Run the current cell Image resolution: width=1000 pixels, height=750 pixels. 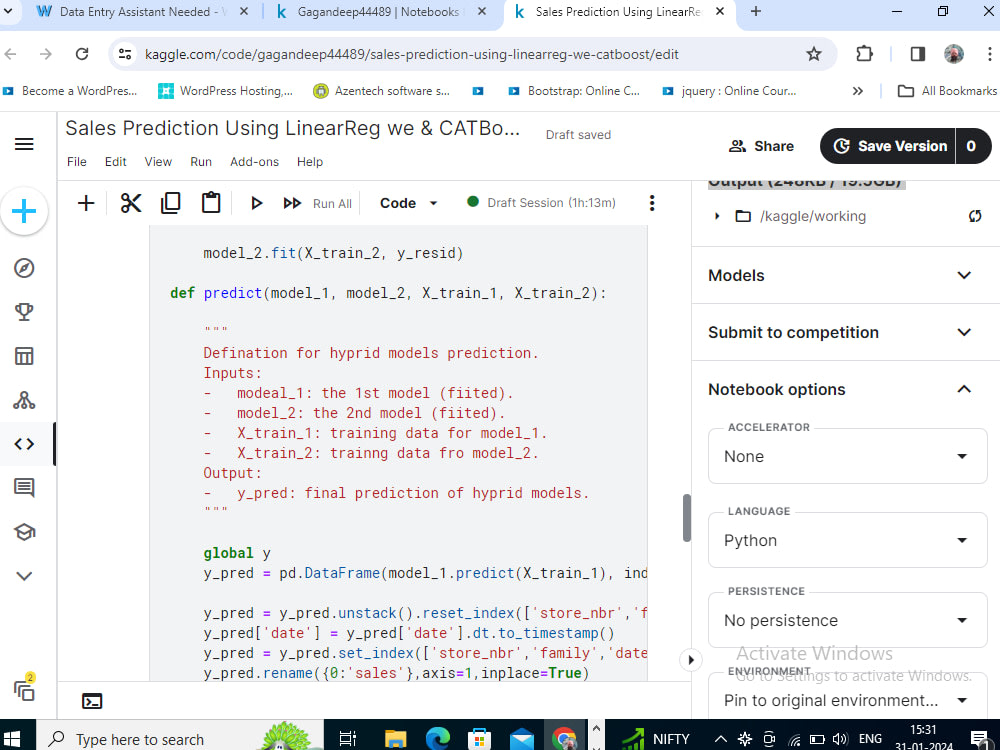(256, 202)
